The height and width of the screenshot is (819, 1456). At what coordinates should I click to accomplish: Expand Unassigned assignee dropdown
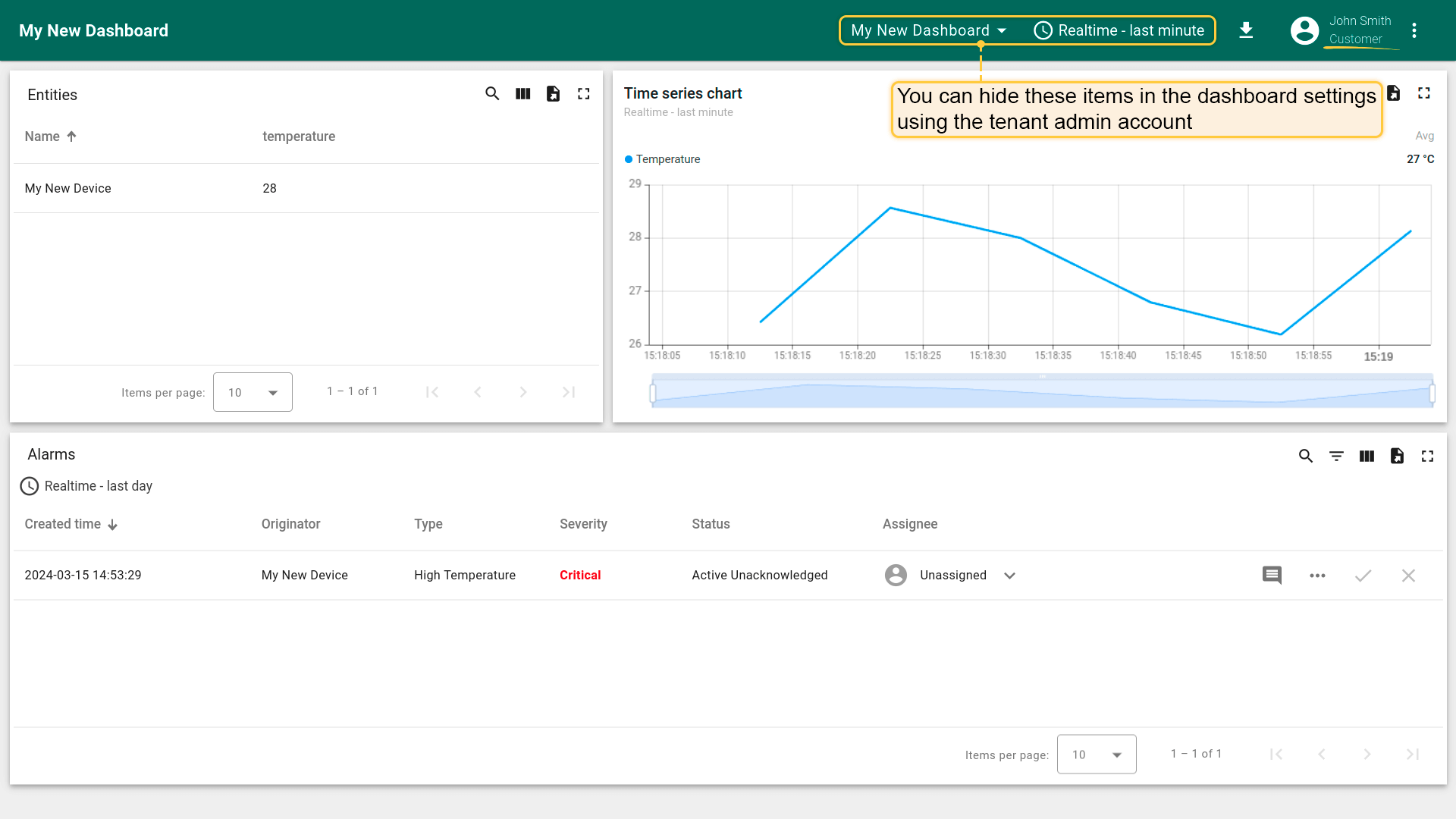[x=1009, y=576]
